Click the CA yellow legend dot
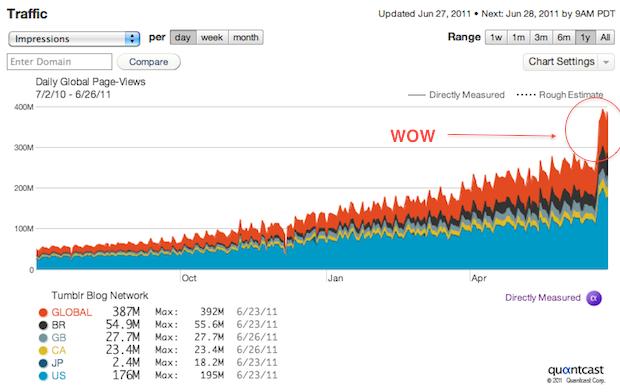Viewport: 620px width, 392px height. pos(43,350)
